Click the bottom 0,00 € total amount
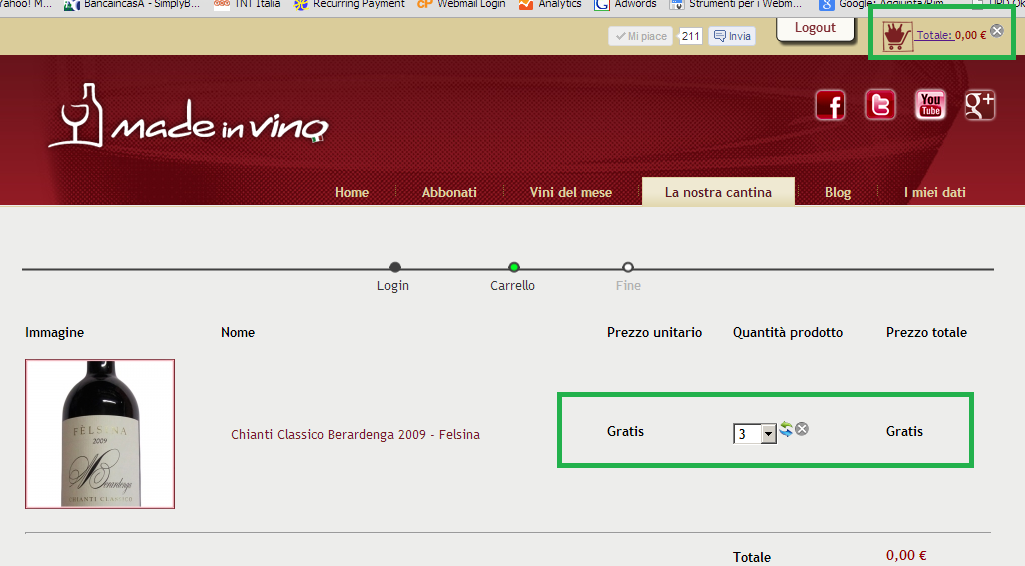This screenshot has height=566, width=1025. coord(906,556)
